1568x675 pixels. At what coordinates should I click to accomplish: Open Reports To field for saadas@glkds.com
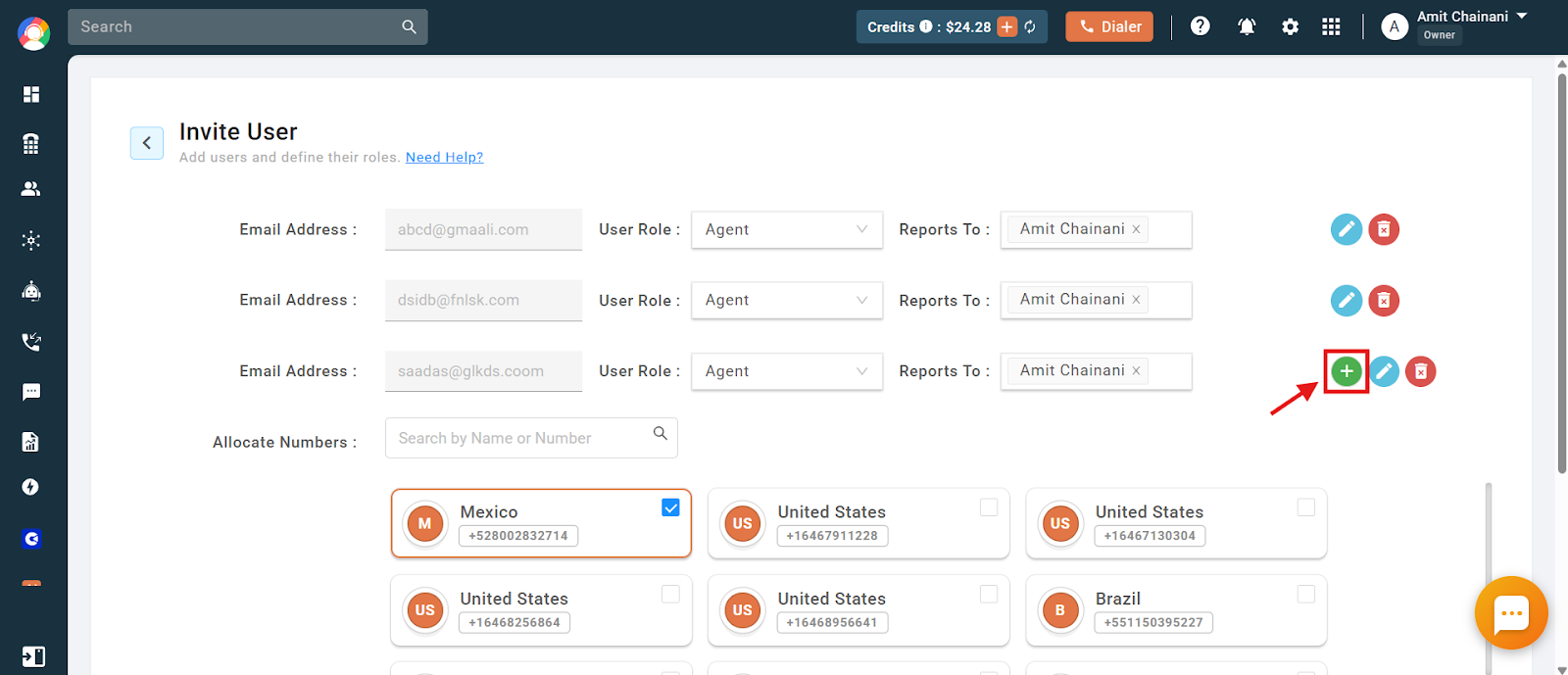pos(1096,371)
